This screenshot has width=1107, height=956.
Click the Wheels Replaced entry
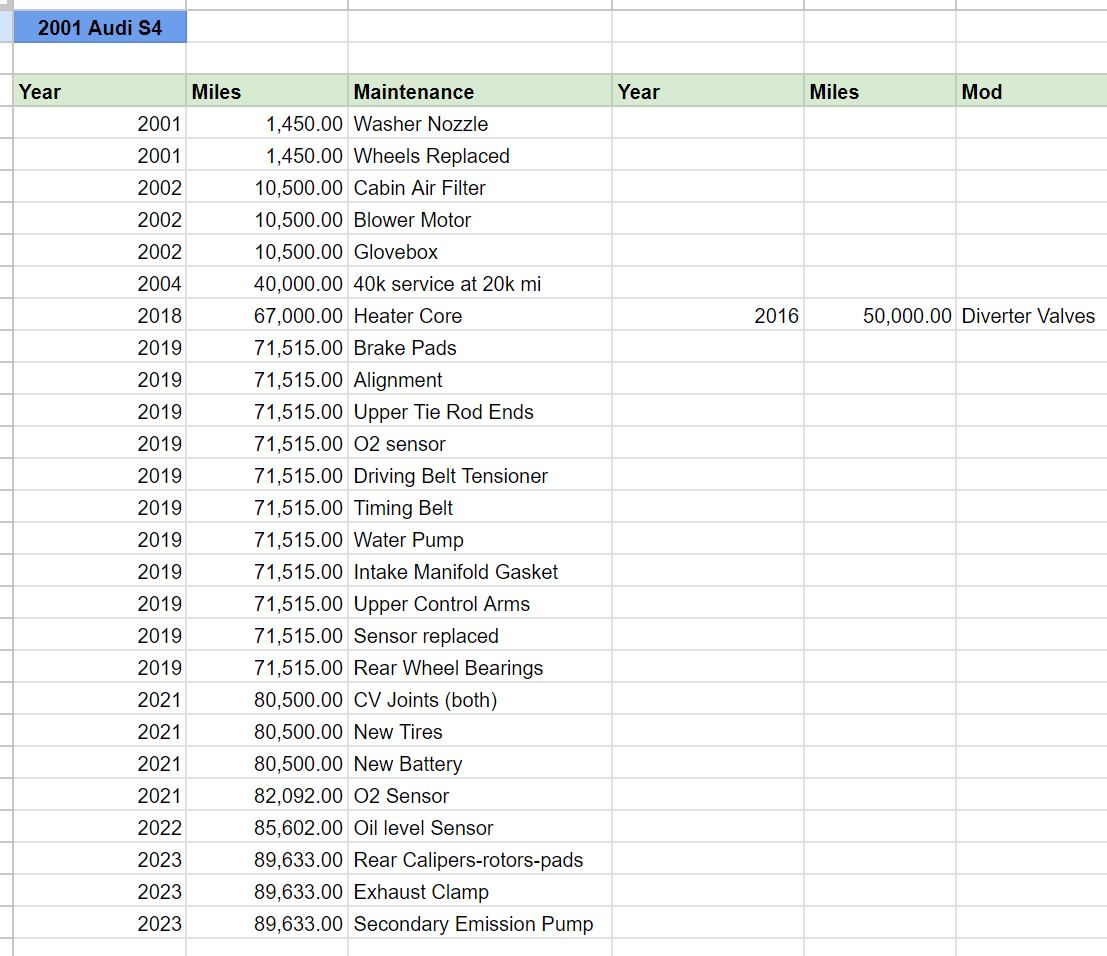tap(480, 155)
